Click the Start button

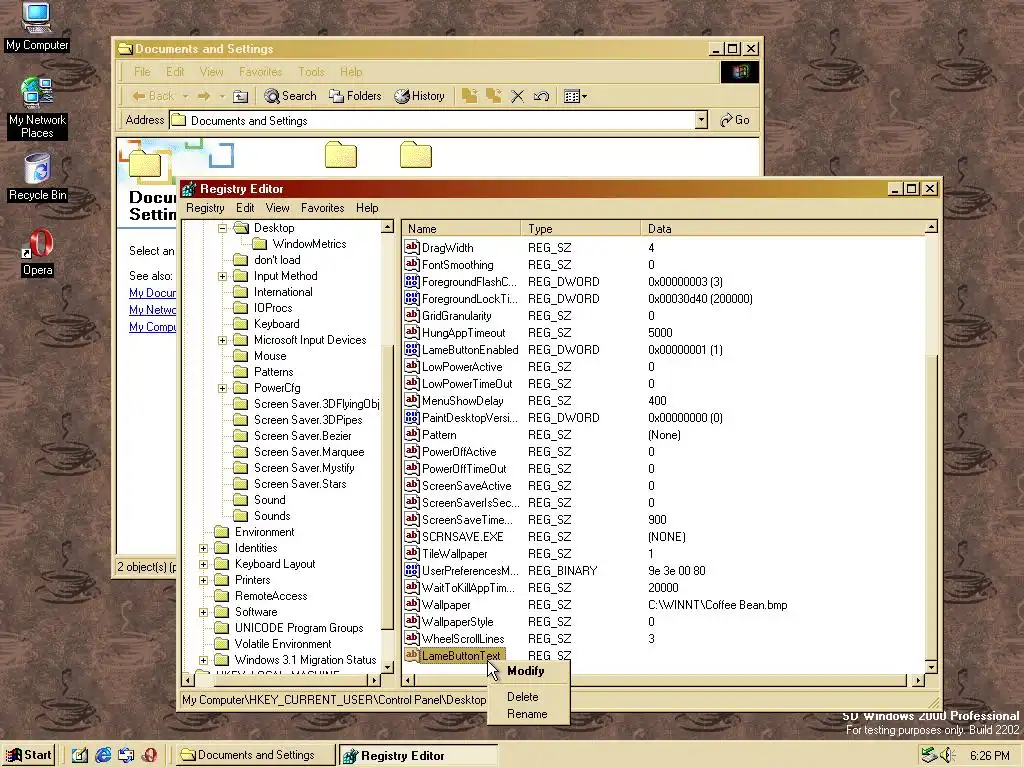coord(29,755)
